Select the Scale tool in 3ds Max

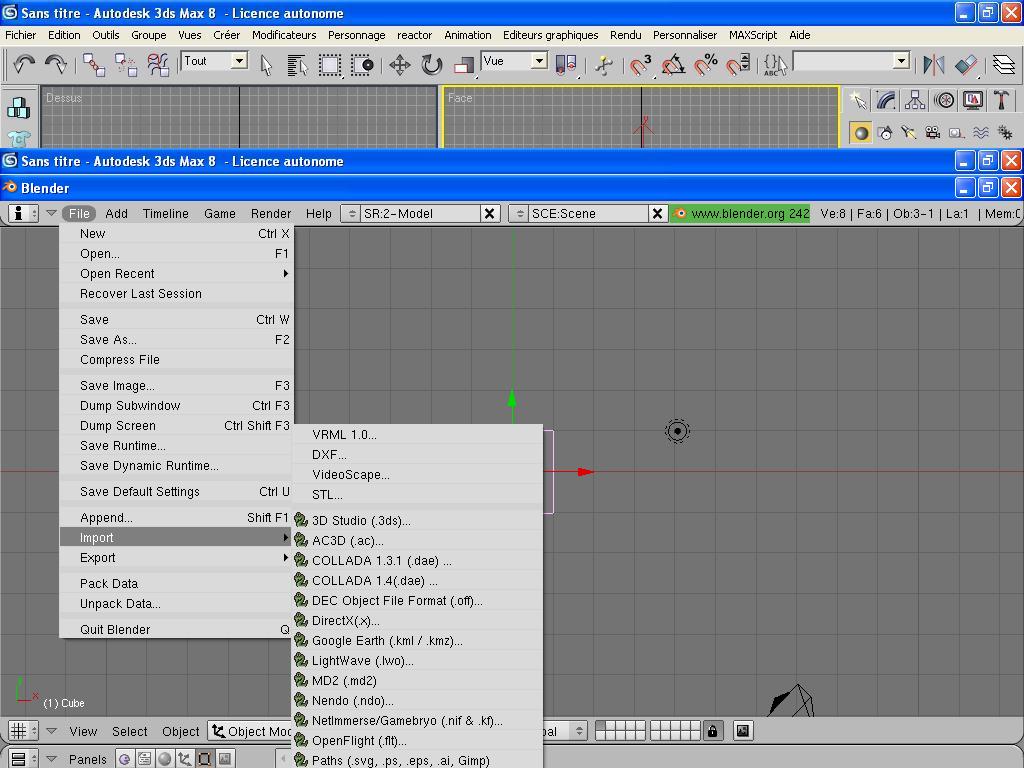464,65
